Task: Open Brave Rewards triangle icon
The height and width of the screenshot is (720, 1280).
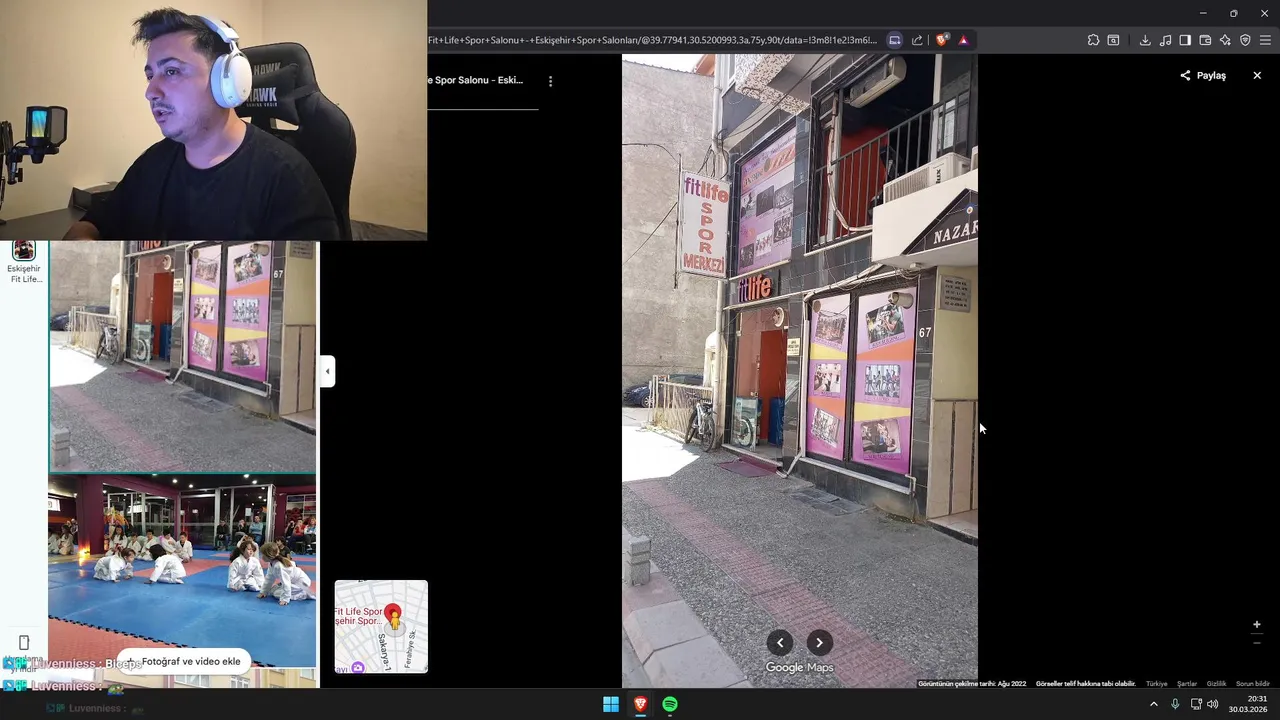Action: [963, 40]
